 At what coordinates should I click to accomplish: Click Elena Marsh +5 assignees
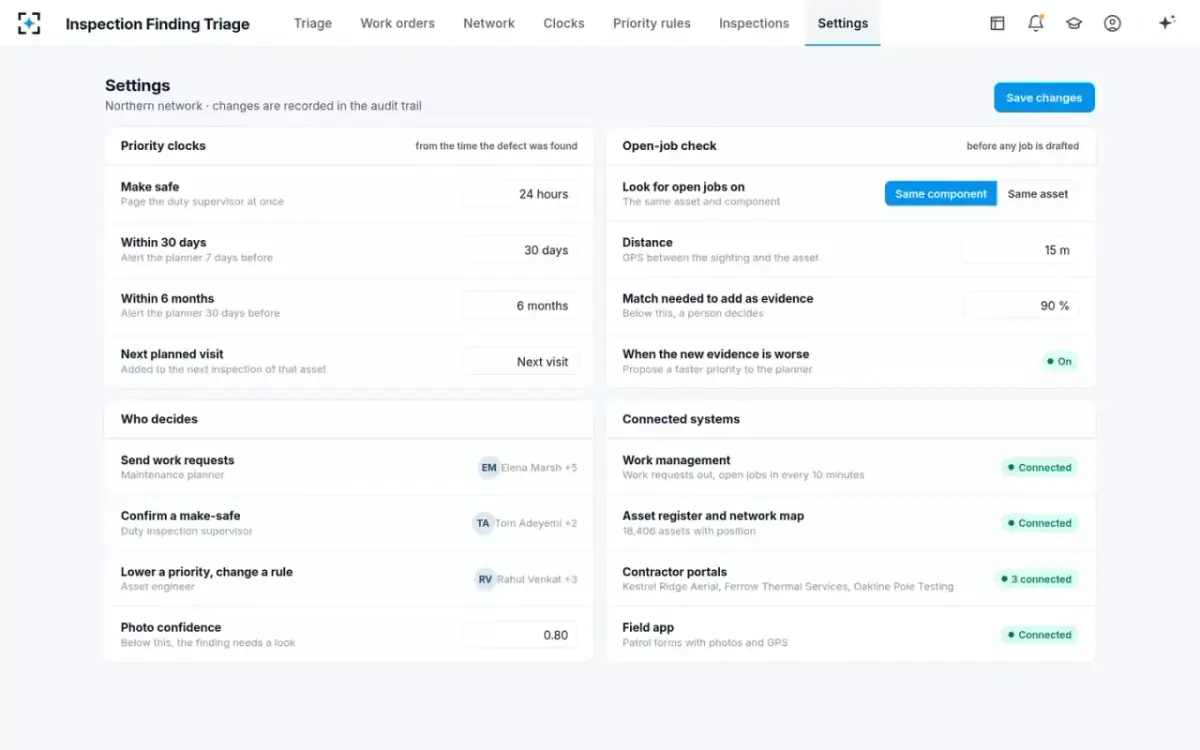tap(539, 467)
